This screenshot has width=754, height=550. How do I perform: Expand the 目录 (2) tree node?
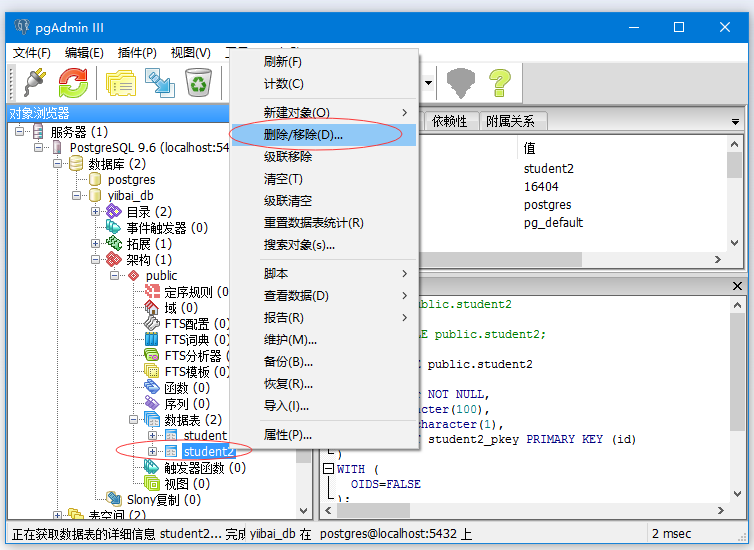96,212
